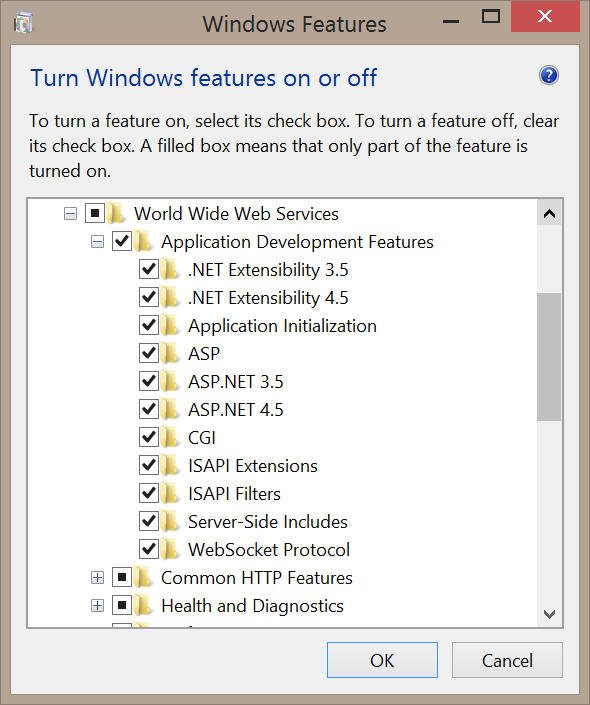Click the .NET Extensibility 3.5 folder icon

171,269
